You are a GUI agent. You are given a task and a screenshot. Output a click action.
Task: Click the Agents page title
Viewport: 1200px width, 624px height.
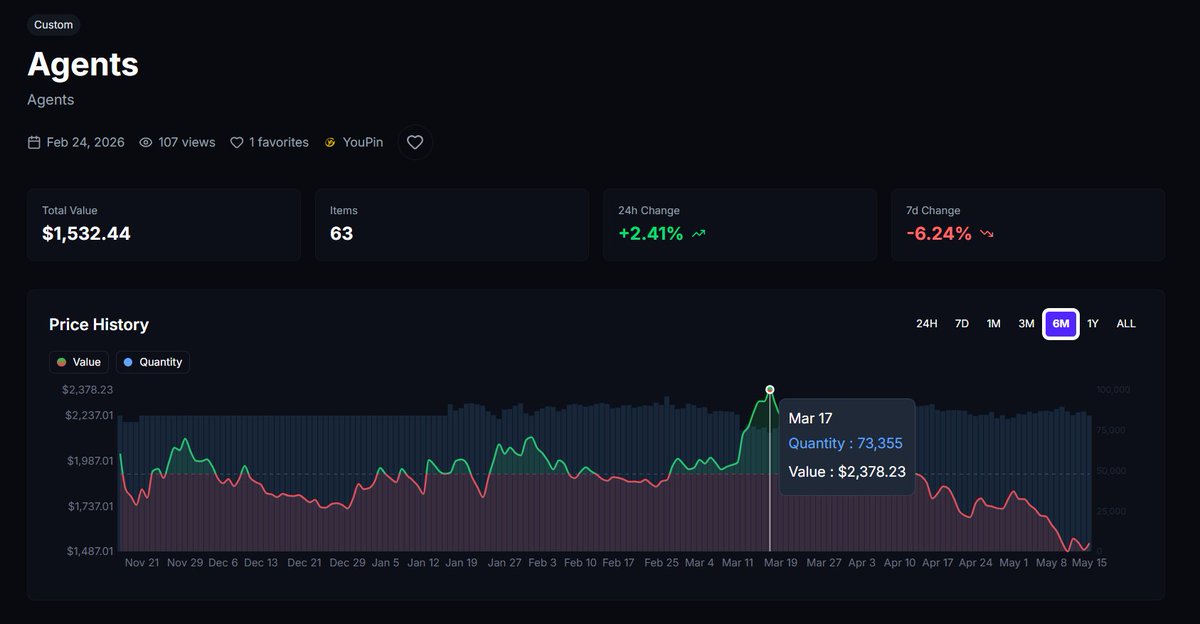pos(83,64)
